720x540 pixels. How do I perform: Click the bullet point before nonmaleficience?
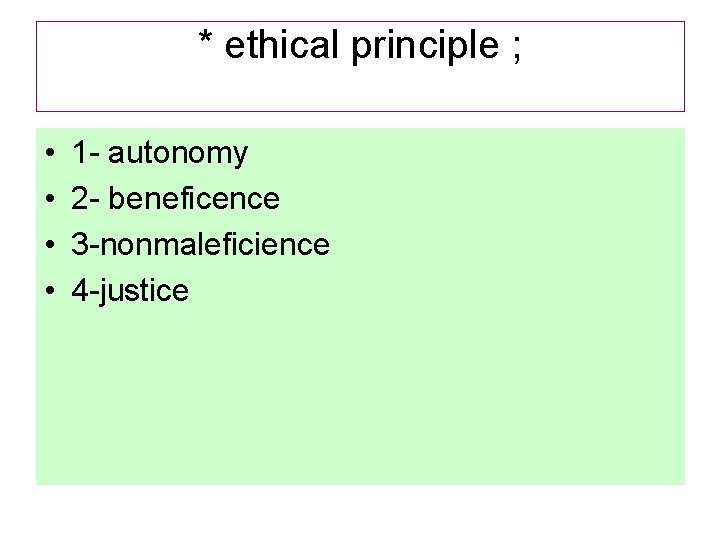click(x=49, y=246)
